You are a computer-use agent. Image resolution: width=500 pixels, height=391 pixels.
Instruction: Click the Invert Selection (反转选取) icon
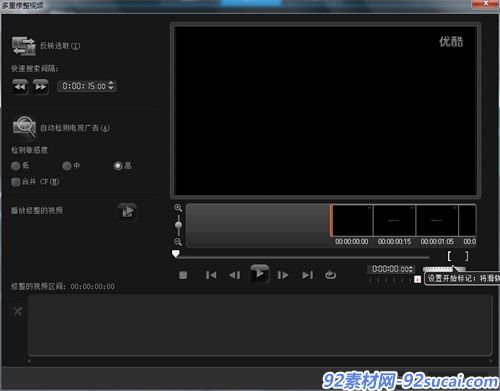pyautogui.click(x=24, y=46)
